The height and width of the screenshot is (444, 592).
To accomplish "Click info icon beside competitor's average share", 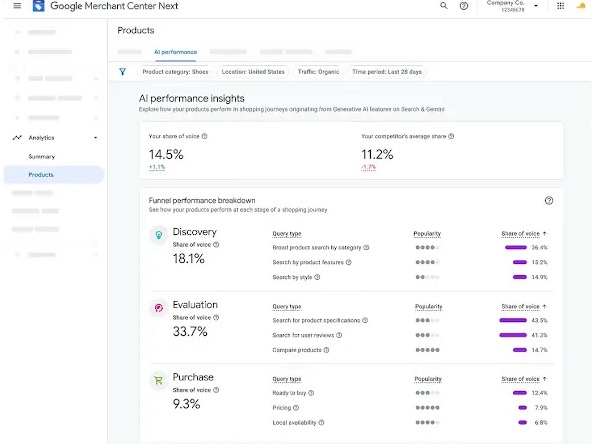I will (451, 136).
